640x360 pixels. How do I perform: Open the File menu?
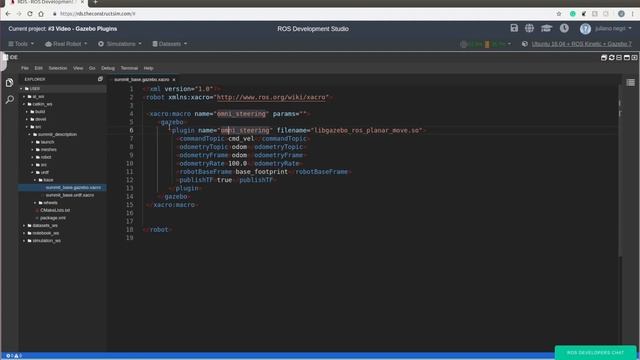[x=25, y=68]
